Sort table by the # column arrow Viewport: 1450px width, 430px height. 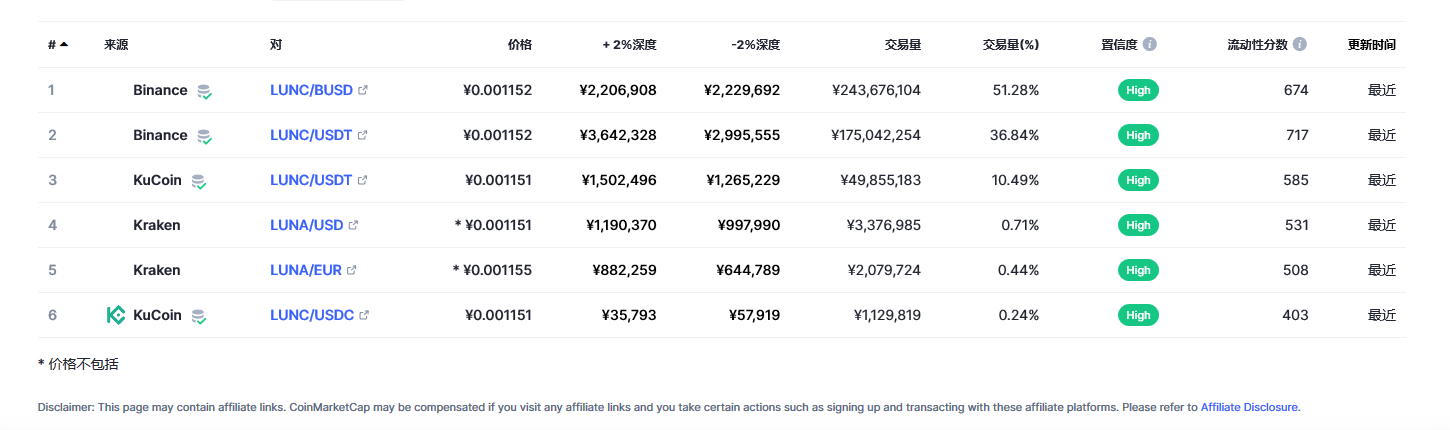pyautogui.click(x=64, y=44)
